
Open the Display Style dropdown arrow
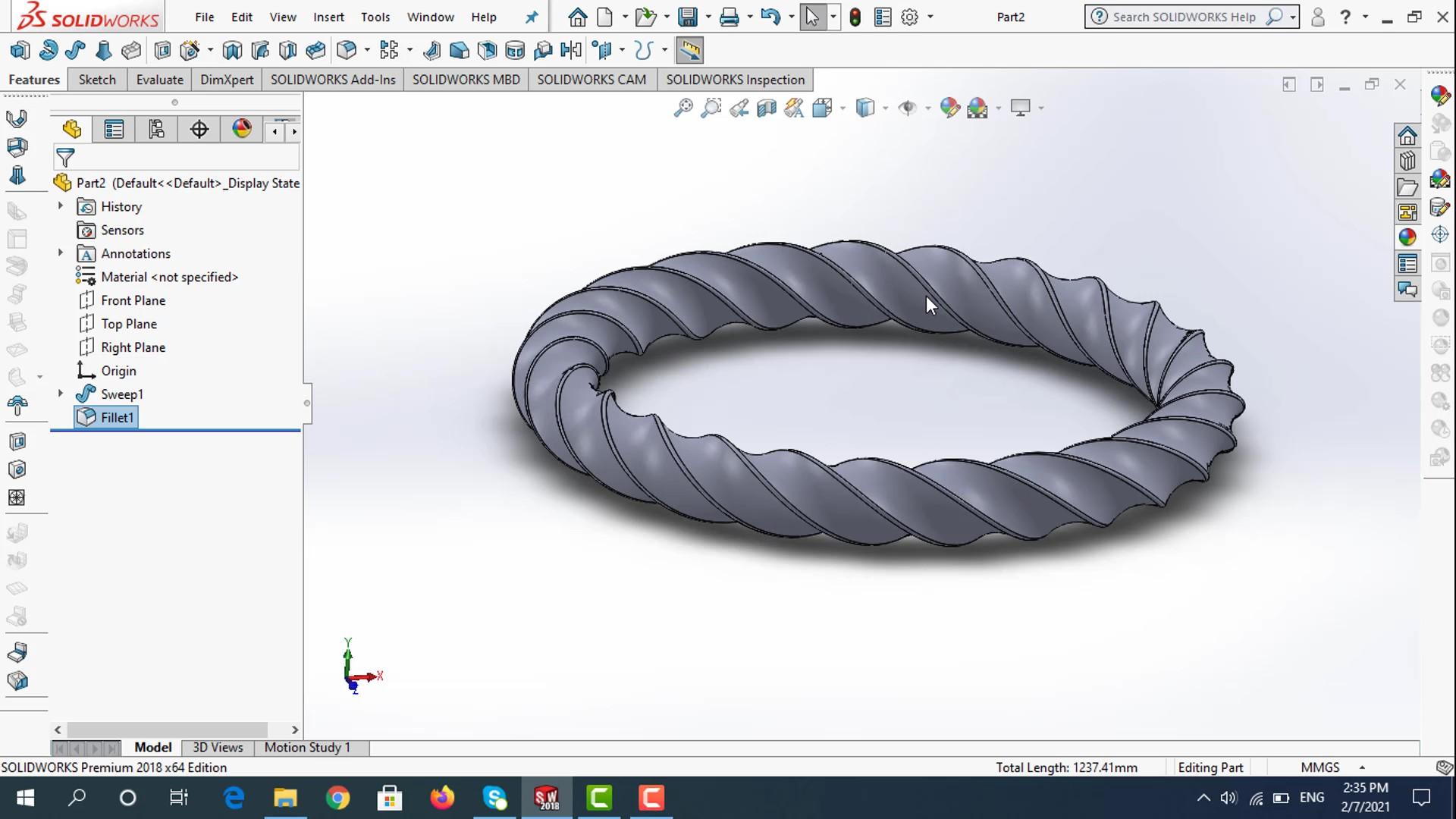885,108
